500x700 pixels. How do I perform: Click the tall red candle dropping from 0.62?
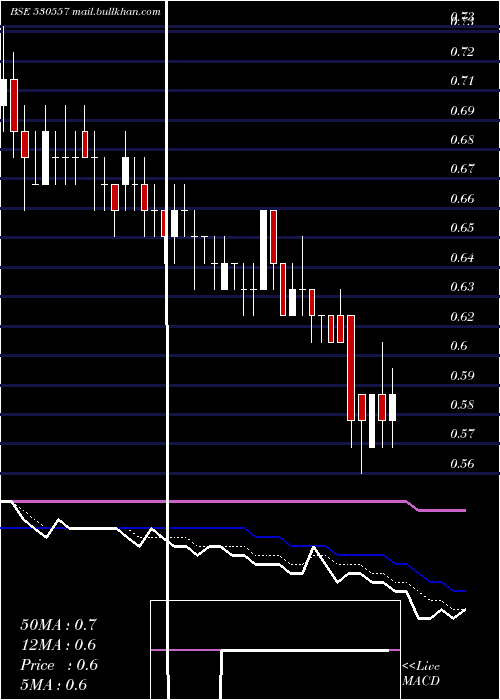[x=351, y=368]
